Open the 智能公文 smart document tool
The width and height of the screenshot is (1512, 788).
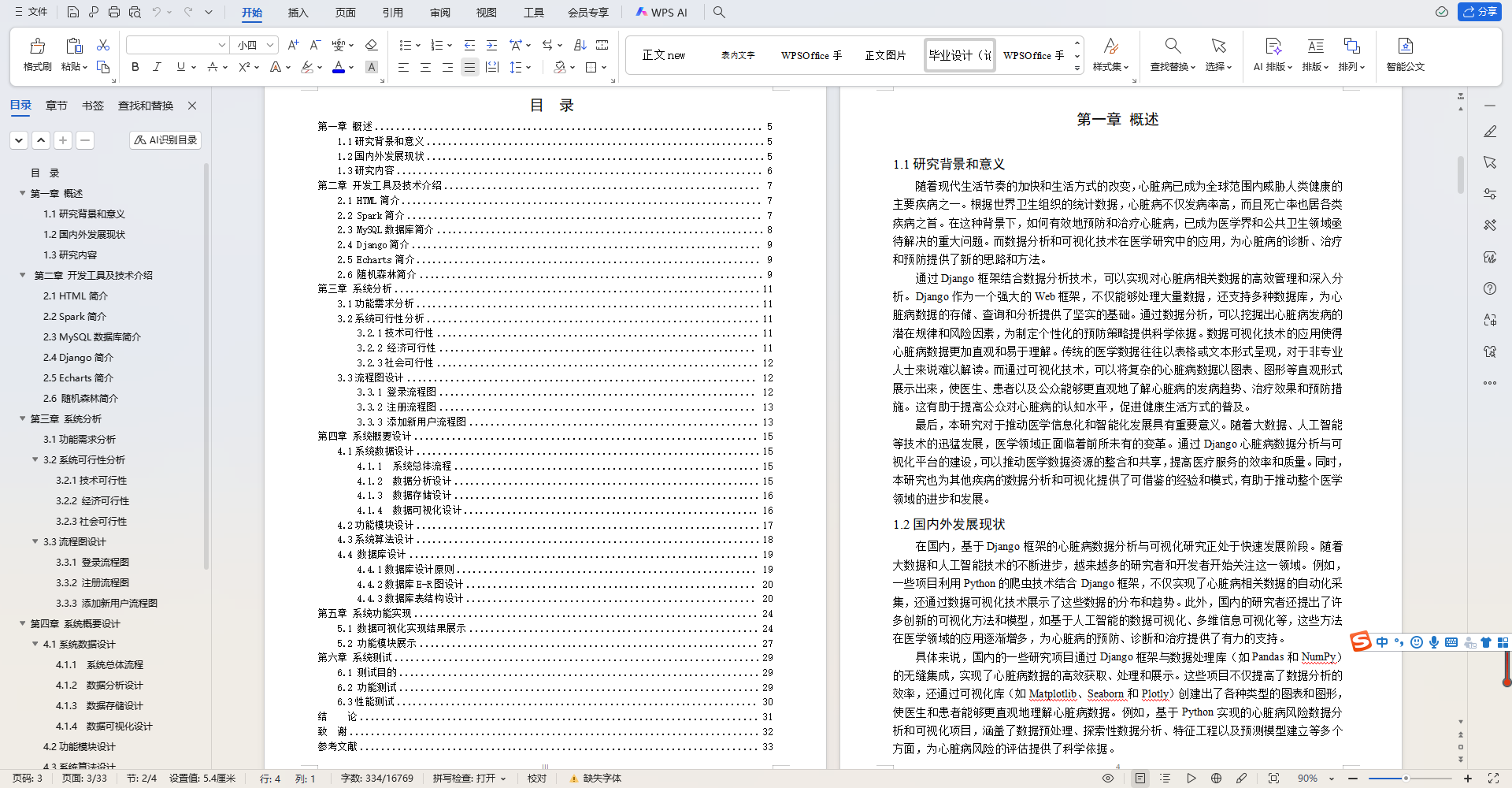point(1406,54)
